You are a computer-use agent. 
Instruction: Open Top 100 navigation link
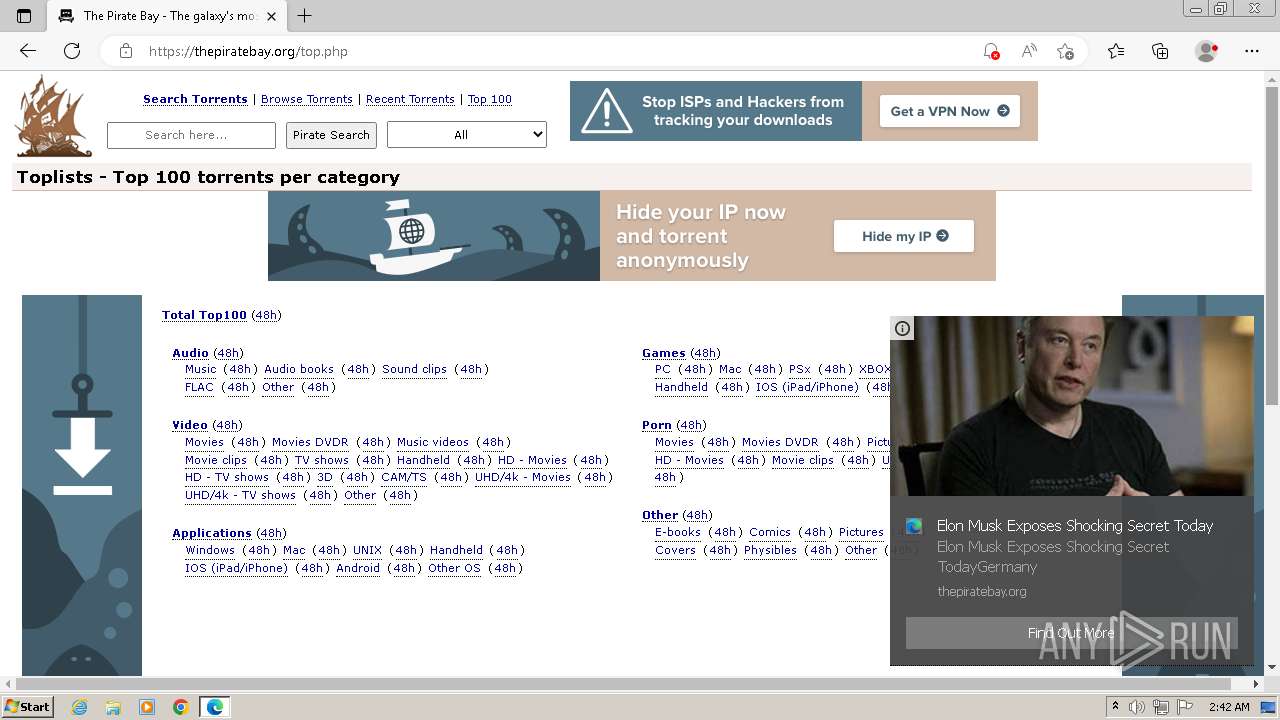[x=490, y=99]
